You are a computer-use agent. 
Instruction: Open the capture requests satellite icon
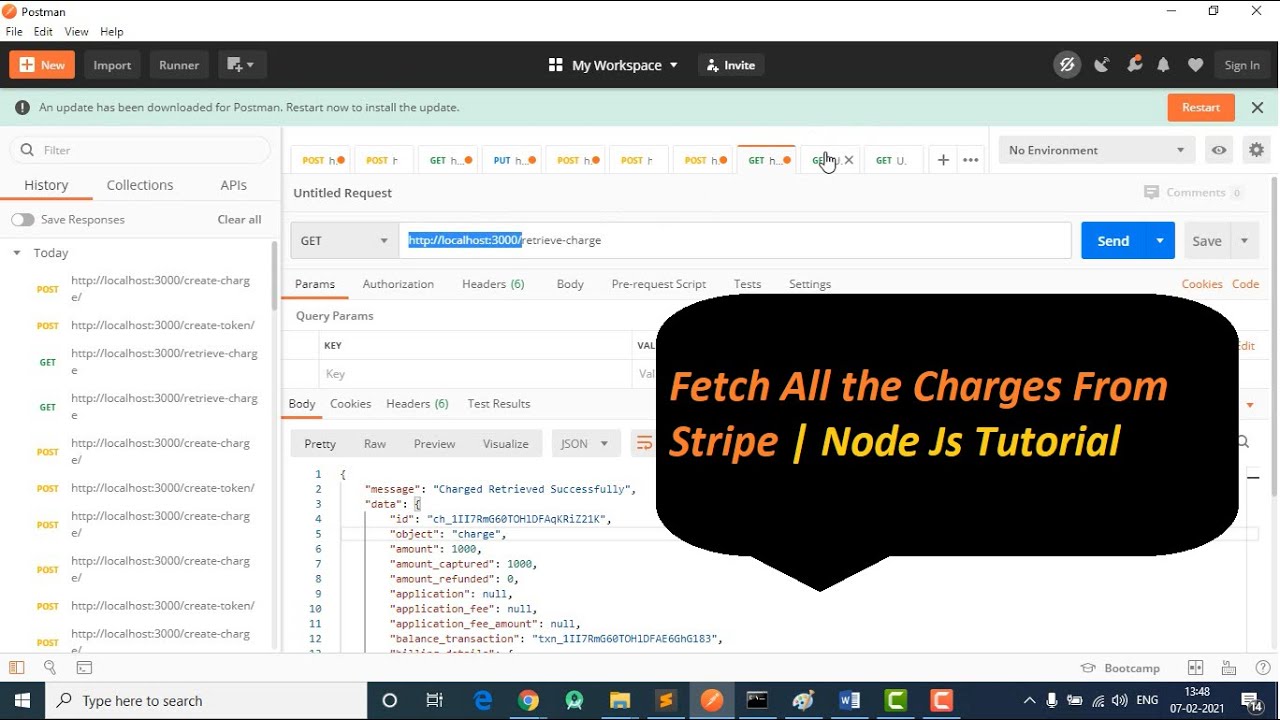pyautogui.click(x=1101, y=65)
